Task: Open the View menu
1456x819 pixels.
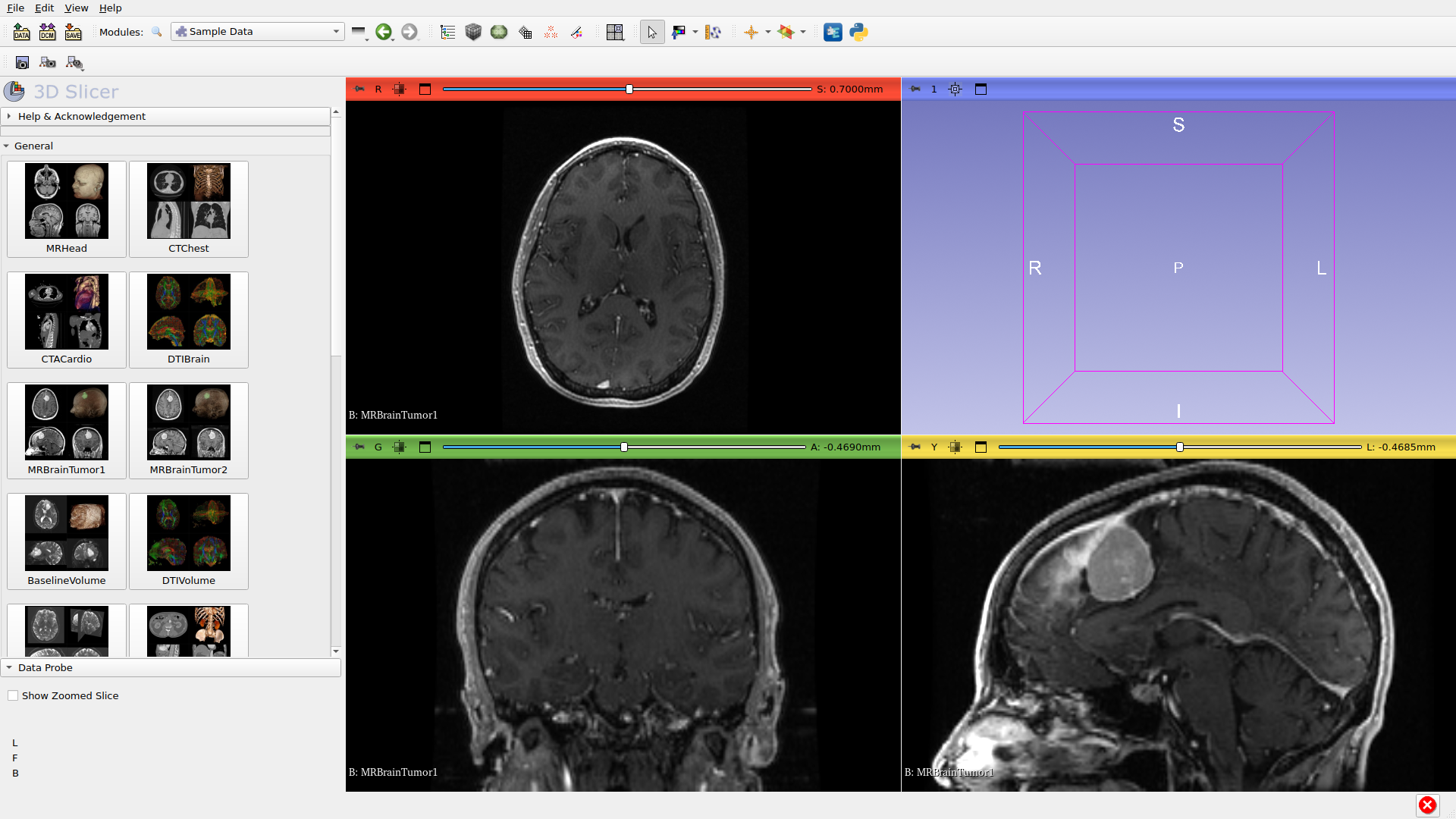Action: tap(76, 8)
